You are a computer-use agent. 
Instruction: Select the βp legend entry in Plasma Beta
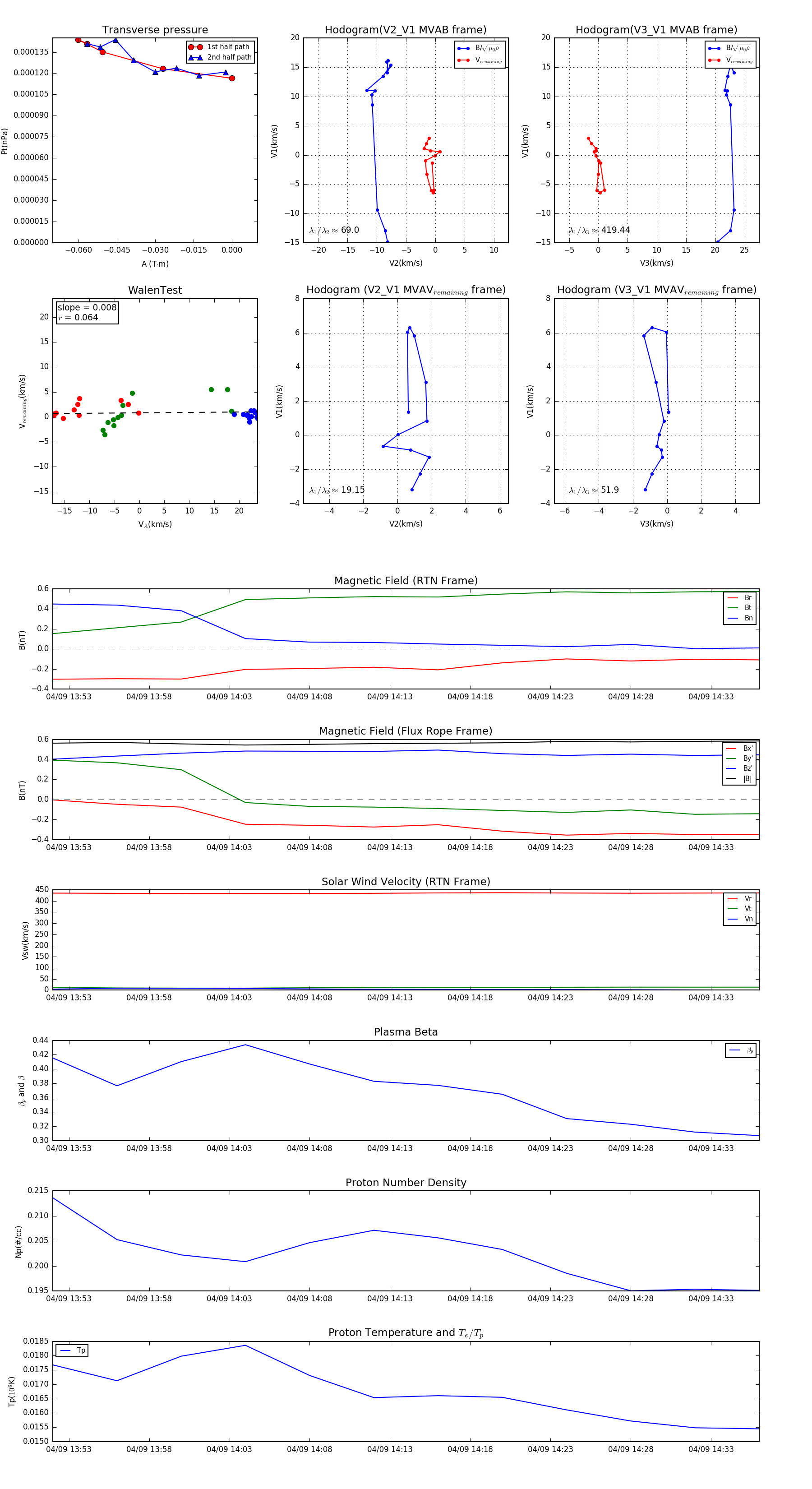[742, 1050]
